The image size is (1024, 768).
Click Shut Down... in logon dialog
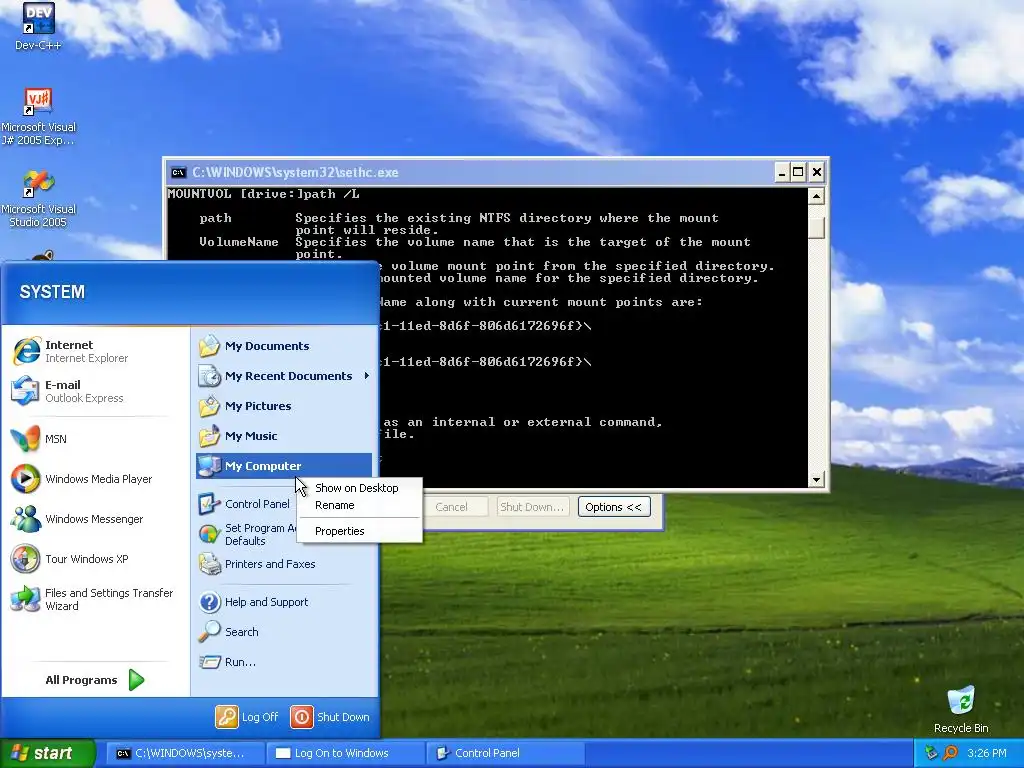click(x=532, y=507)
